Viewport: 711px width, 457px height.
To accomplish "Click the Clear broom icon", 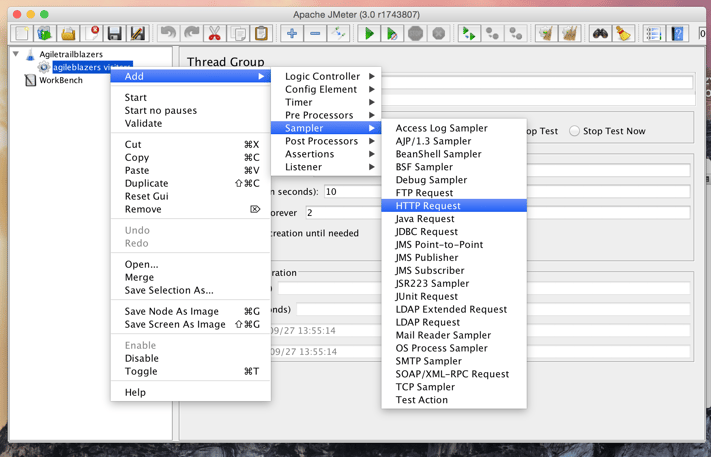I will pyautogui.click(x=546, y=34).
